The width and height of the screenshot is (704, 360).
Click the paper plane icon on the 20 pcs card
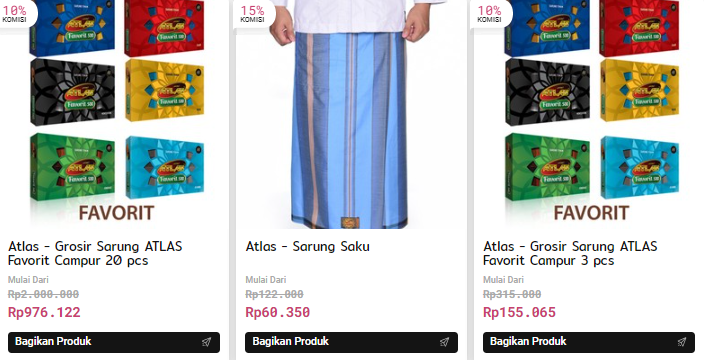coord(207,342)
